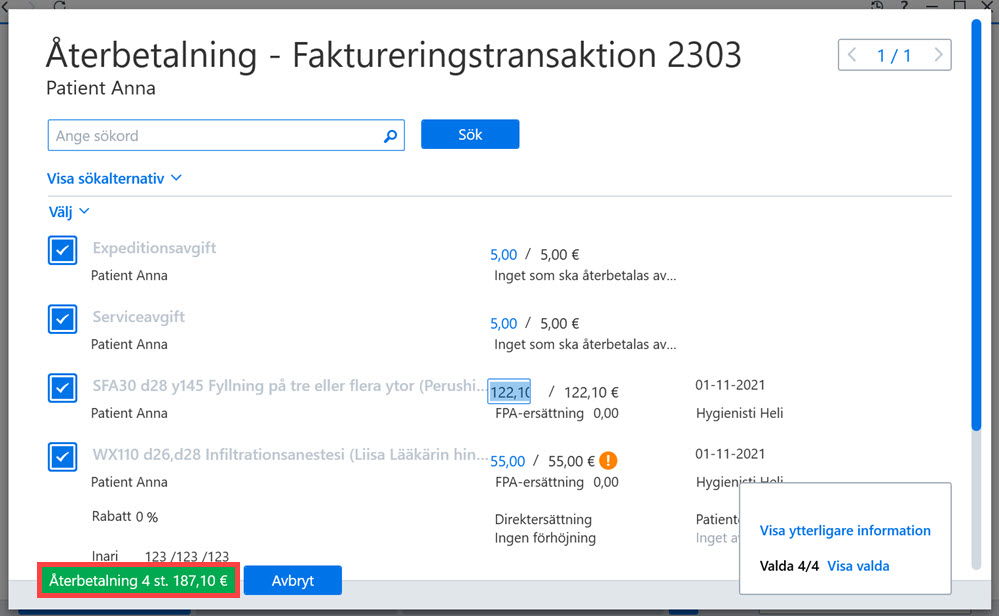Toggle the SFA30 Fyllning row checkbox
This screenshot has width=1000, height=616.
[62, 388]
